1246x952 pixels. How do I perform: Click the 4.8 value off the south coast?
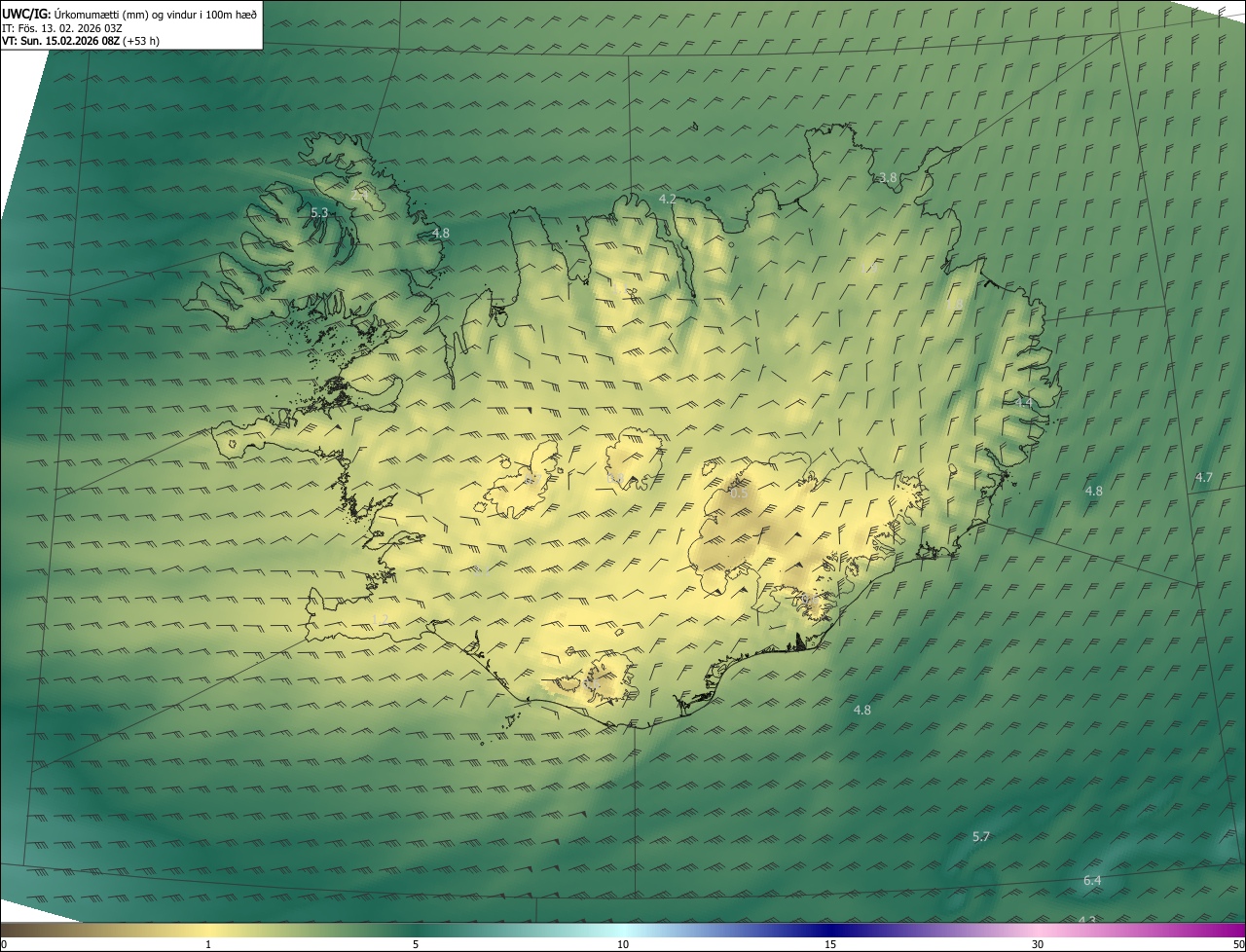point(862,711)
